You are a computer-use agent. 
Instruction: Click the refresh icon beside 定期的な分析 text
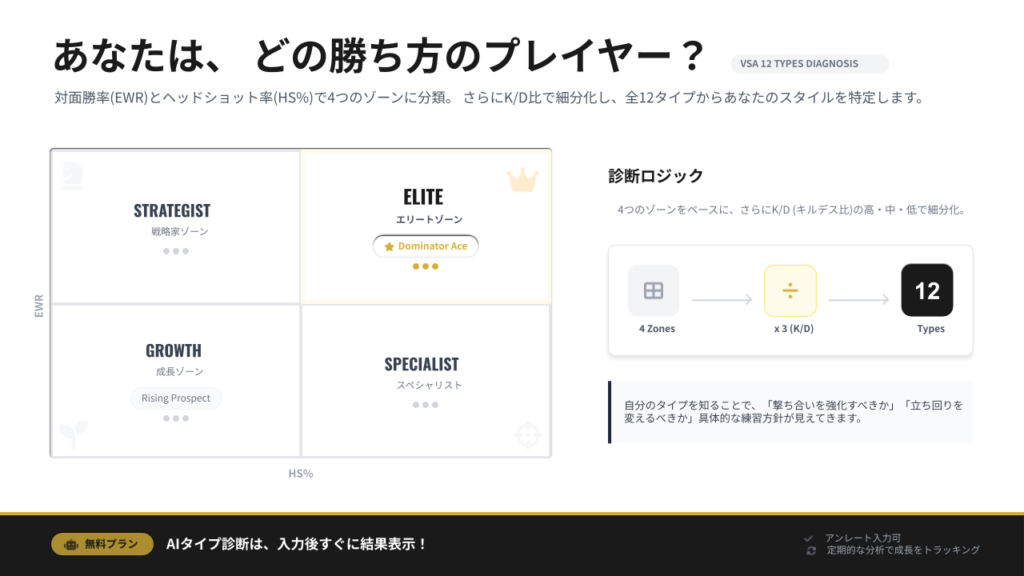click(811, 550)
